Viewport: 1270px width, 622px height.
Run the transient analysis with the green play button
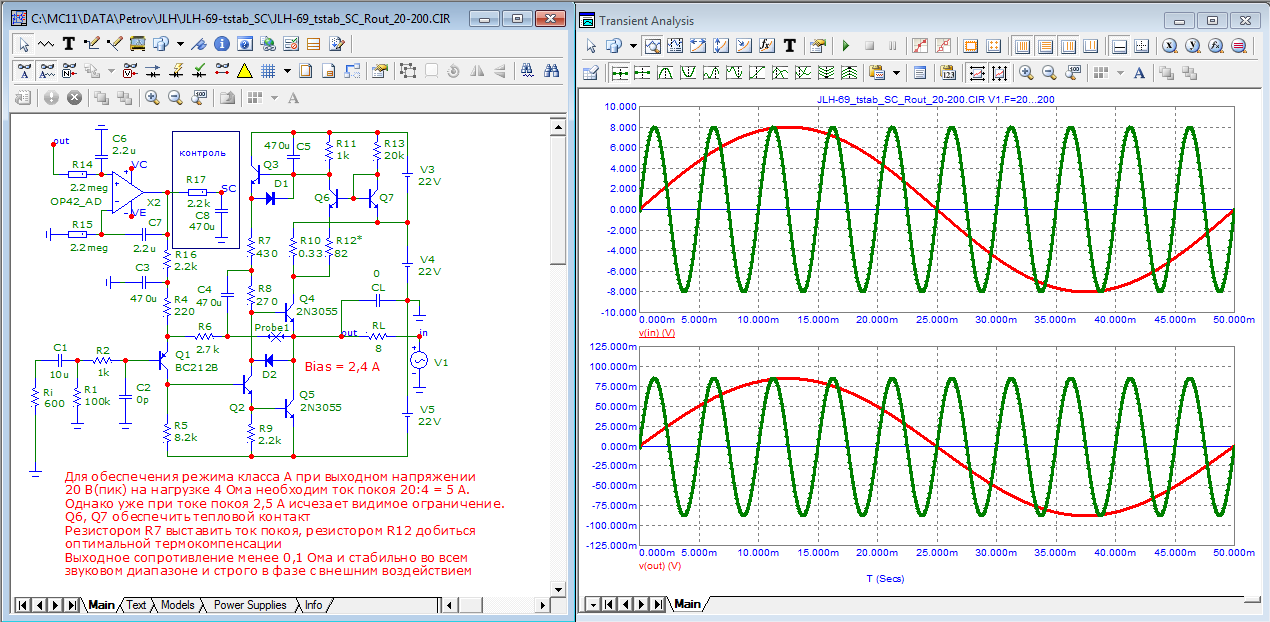coord(845,46)
